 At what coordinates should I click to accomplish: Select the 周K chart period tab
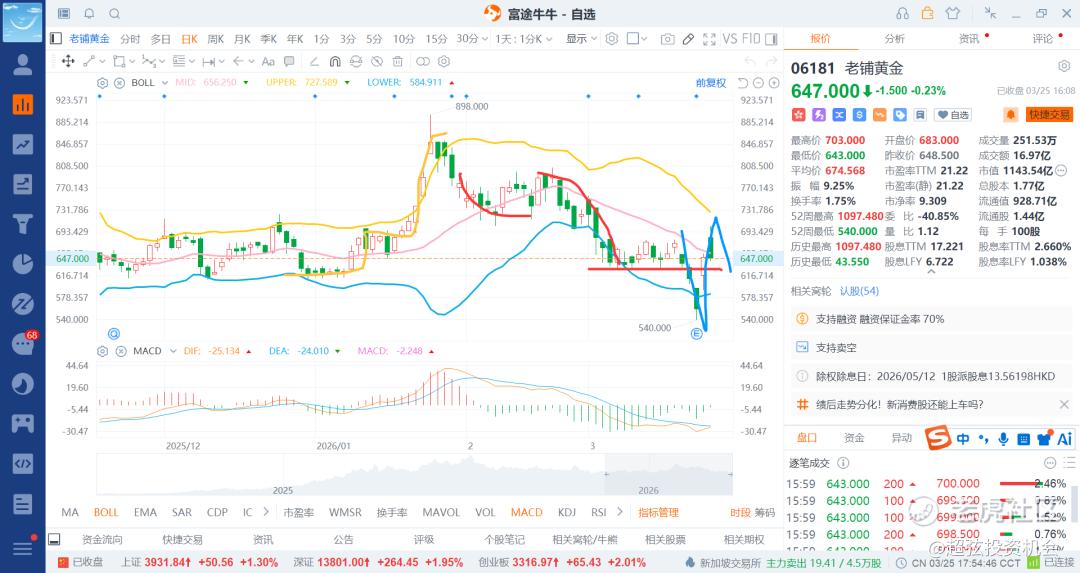(215, 39)
